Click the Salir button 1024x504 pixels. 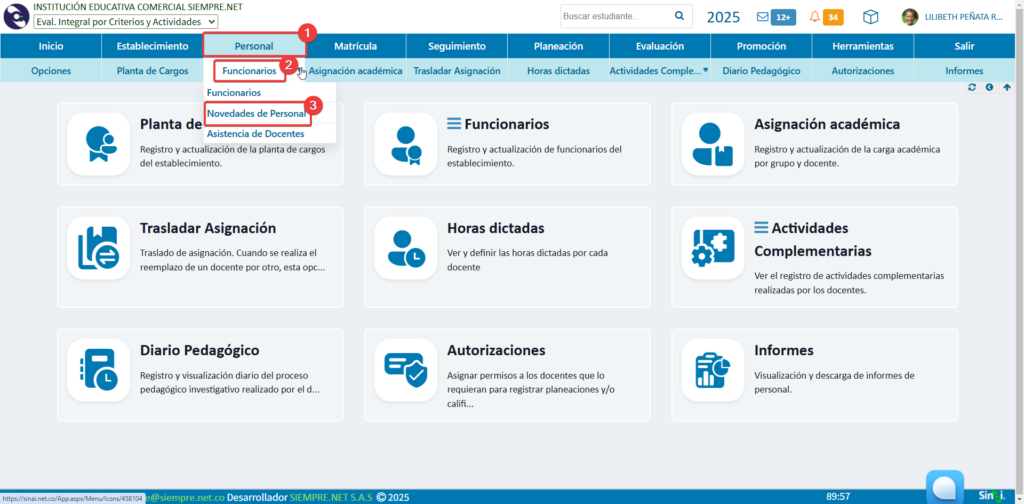click(964, 46)
